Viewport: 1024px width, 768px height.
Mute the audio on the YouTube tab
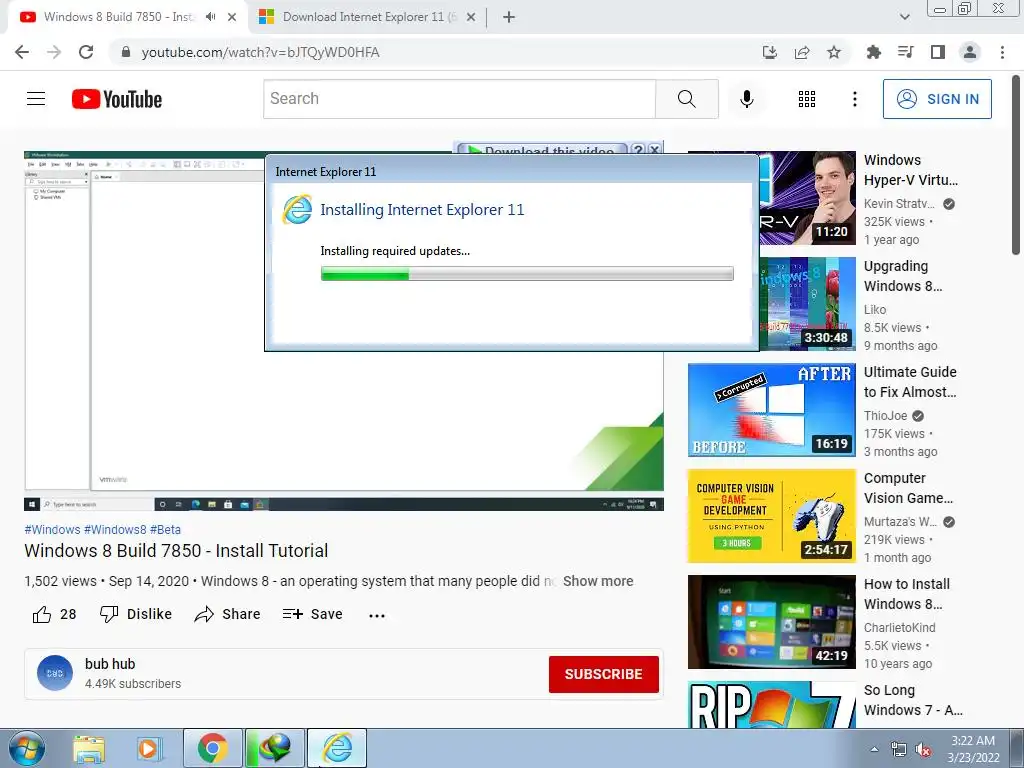pos(210,17)
